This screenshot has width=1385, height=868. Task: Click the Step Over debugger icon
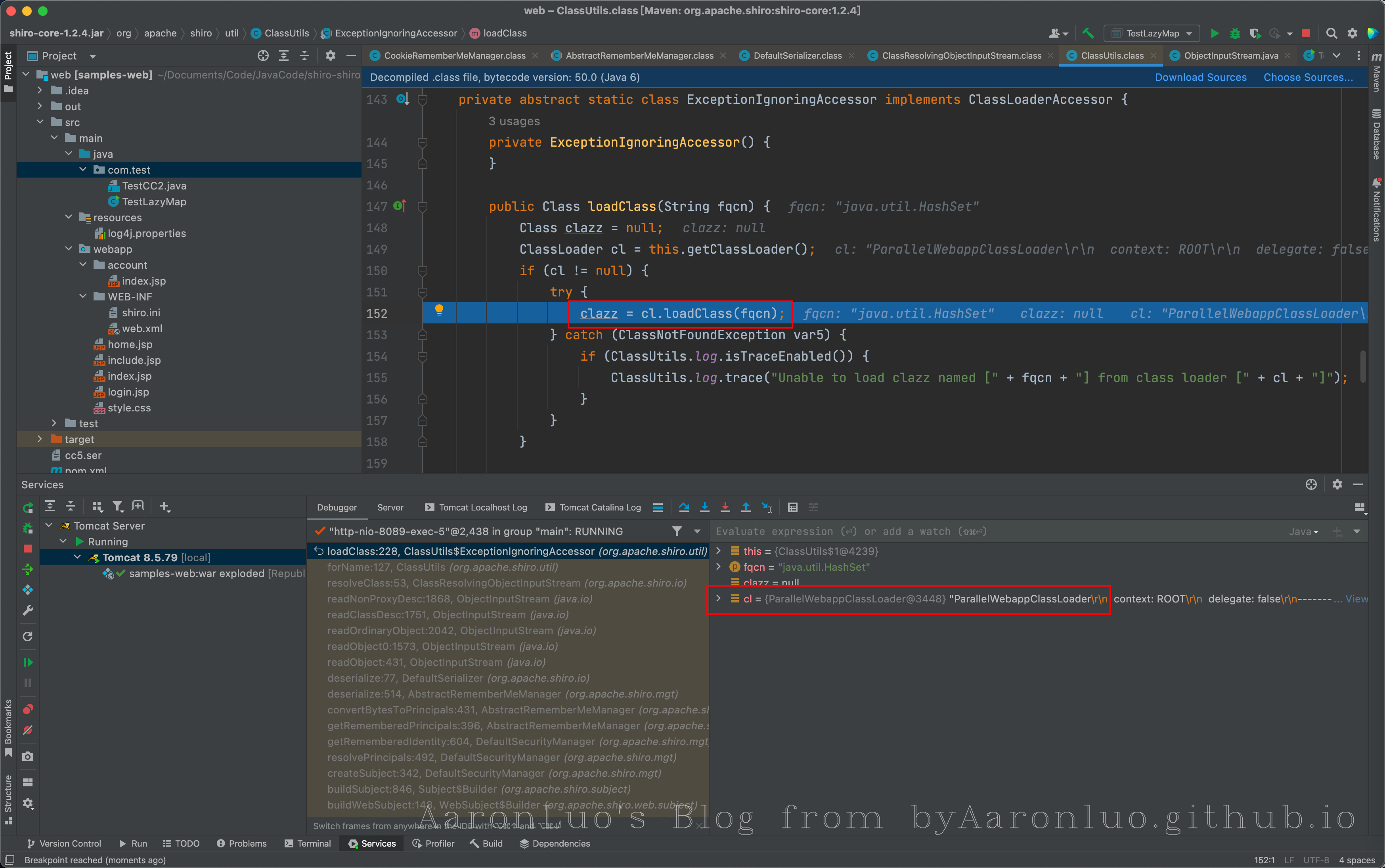coord(684,507)
